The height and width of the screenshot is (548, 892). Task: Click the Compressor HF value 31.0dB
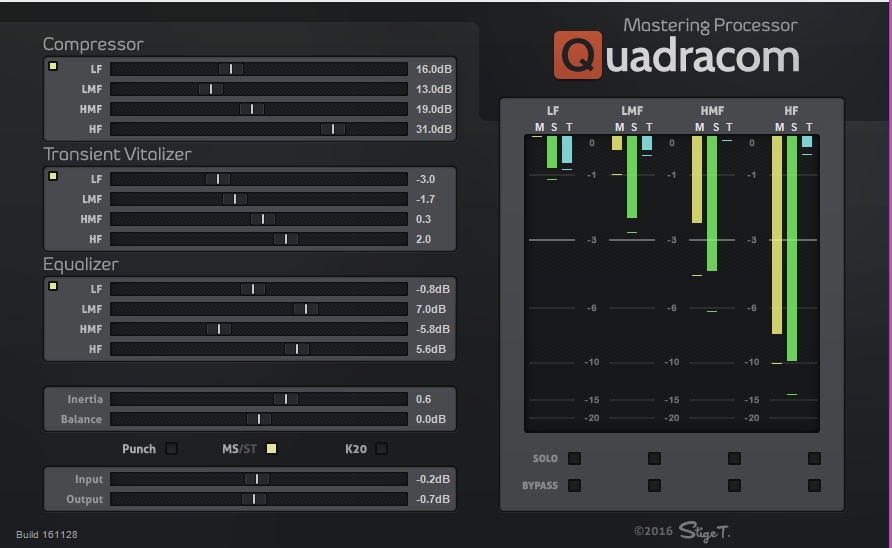tap(433, 129)
